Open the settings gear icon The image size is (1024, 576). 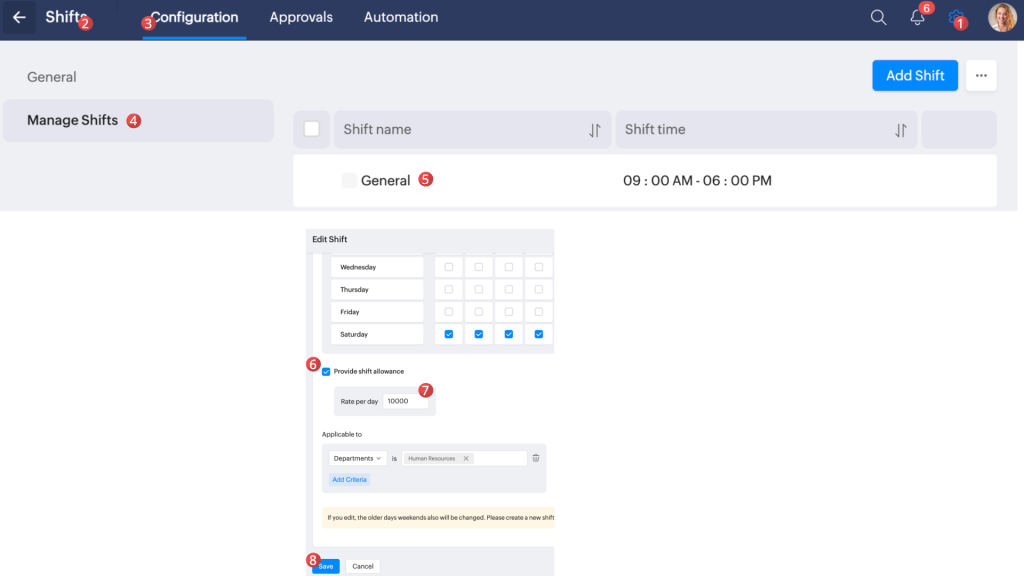coord(955,18)
